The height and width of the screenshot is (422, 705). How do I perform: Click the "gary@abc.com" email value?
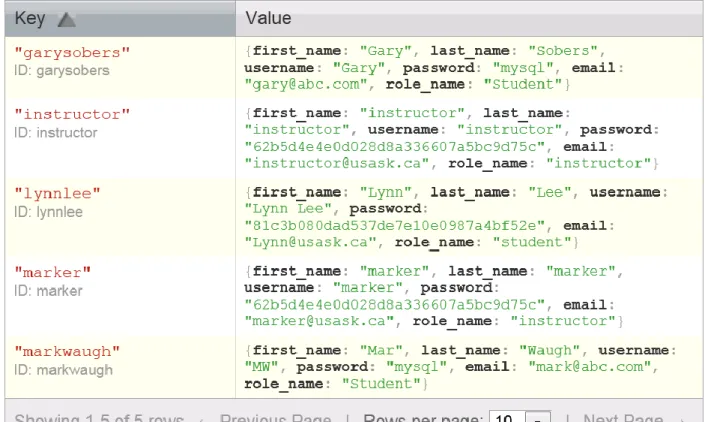click(306, 84)
